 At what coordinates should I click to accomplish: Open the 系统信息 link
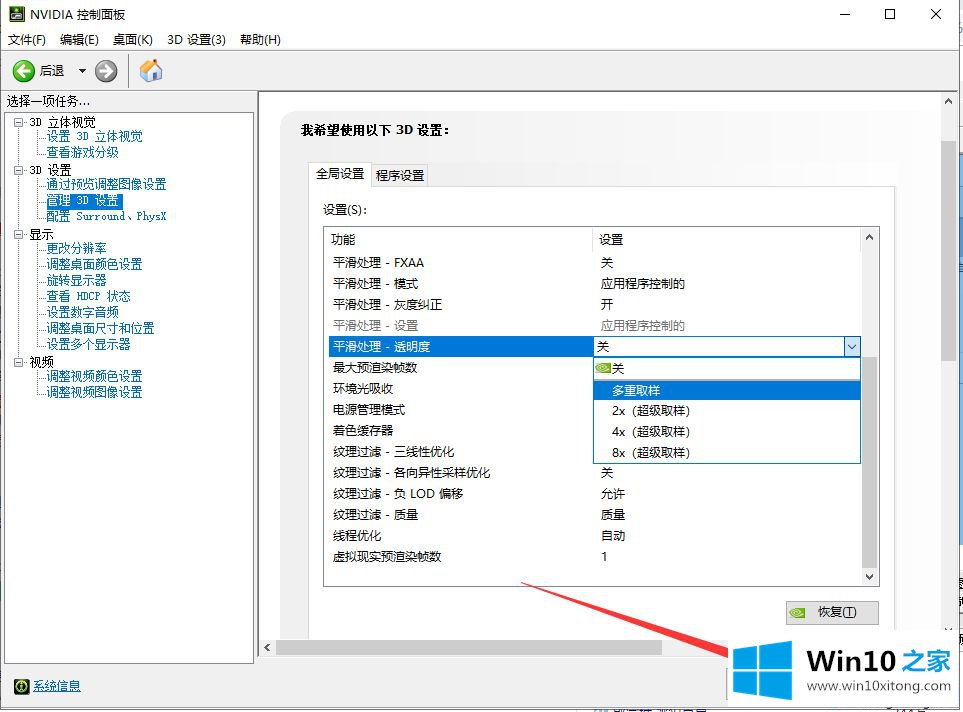57,686
